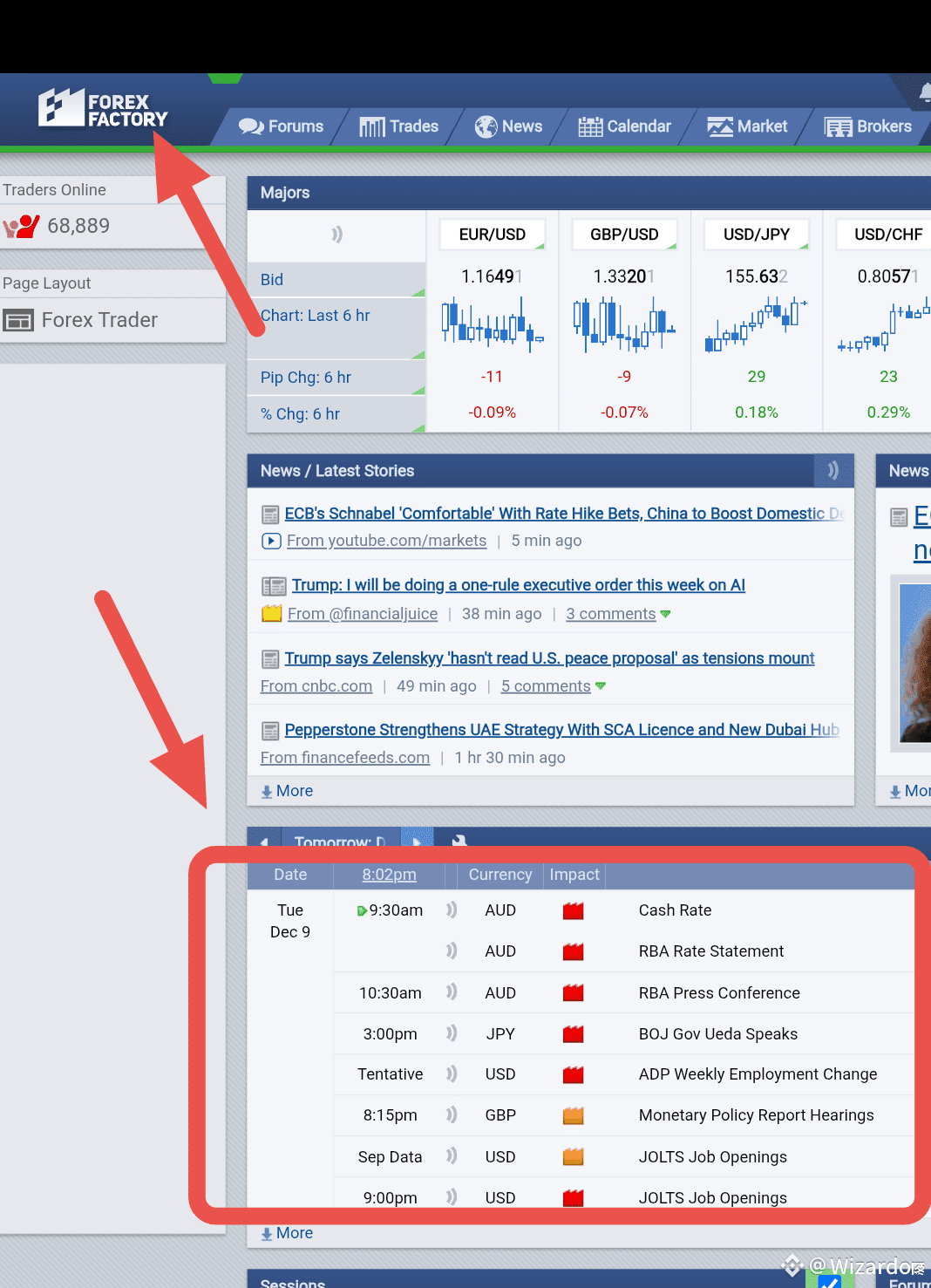The image size is (931, 1288).
Task: Go to the previous calendar day arrow
Action: pos(264,842)
